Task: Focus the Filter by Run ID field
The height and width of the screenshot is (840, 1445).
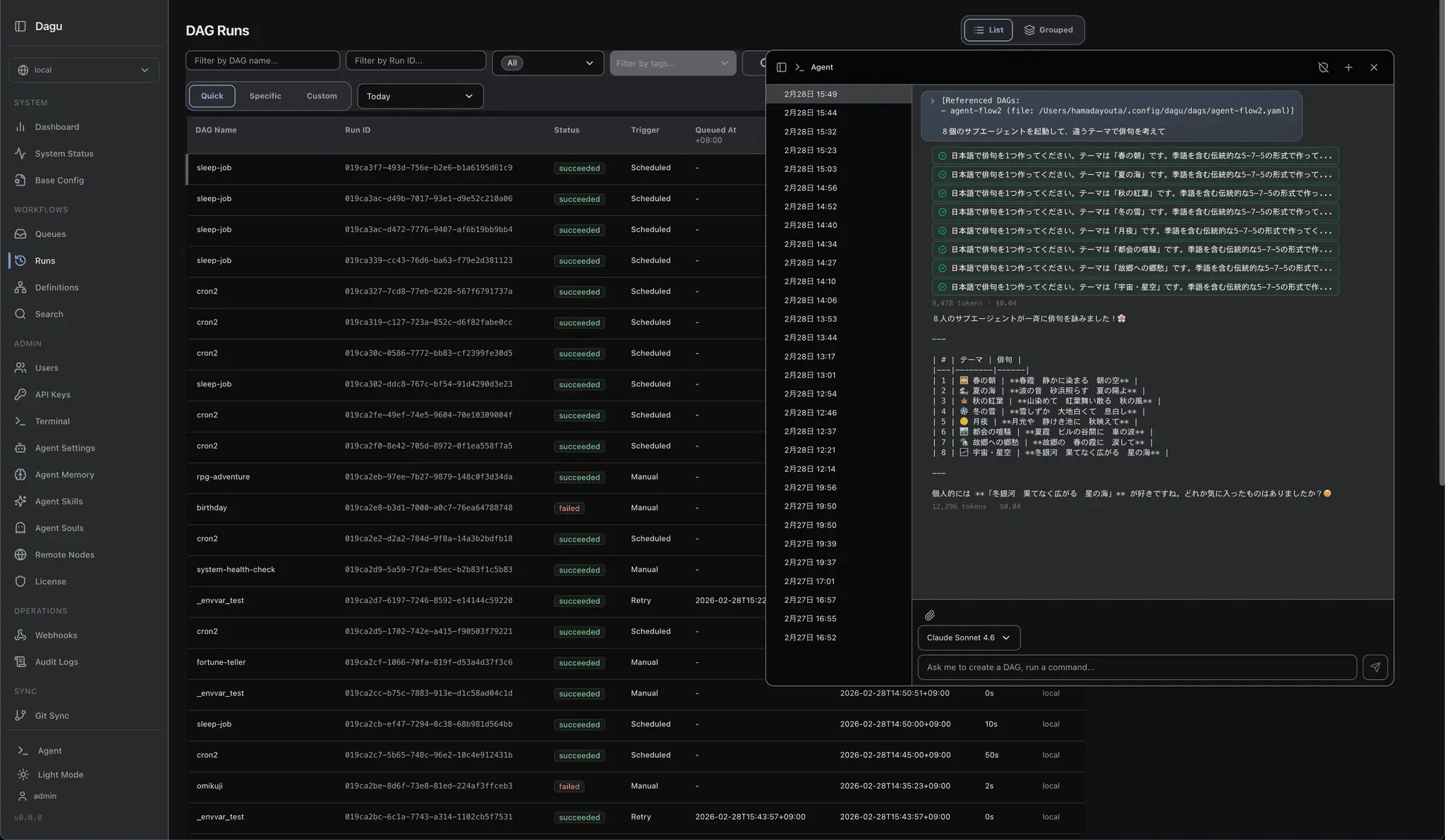Action: 416,61
